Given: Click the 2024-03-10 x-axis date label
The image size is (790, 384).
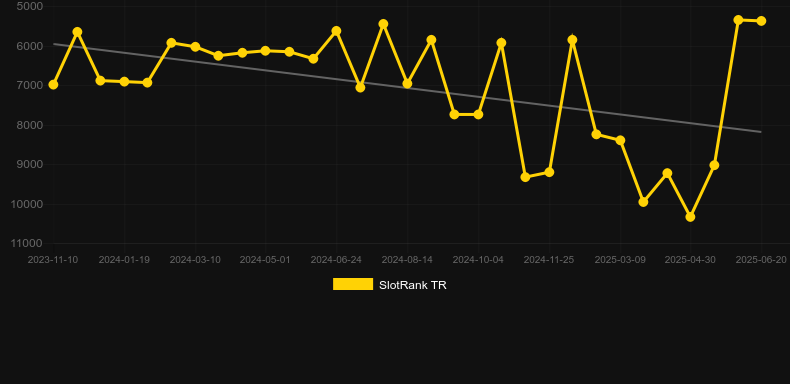Looking at the screenshot, I should 195,260.
